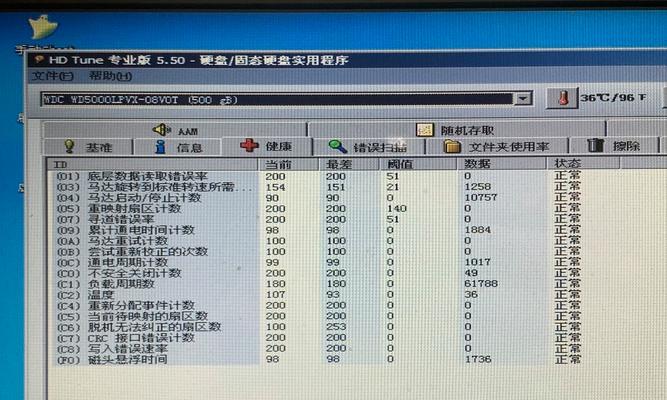The image size is (667, 400).
Task: Select row (C4) 重新分配事件计数
Action: pos(319,306)
